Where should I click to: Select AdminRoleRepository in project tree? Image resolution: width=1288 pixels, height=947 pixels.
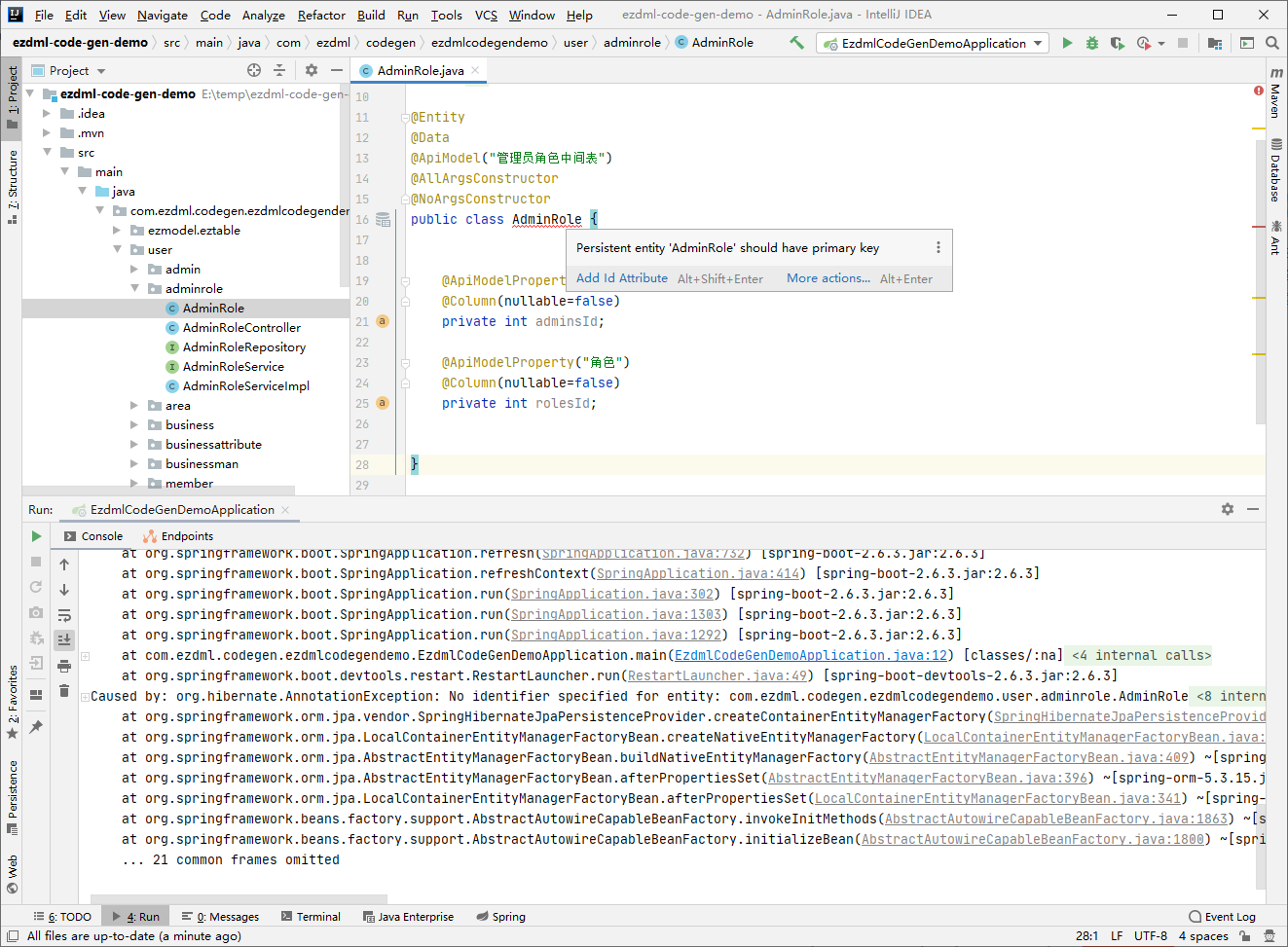click(x=244, y=347)
